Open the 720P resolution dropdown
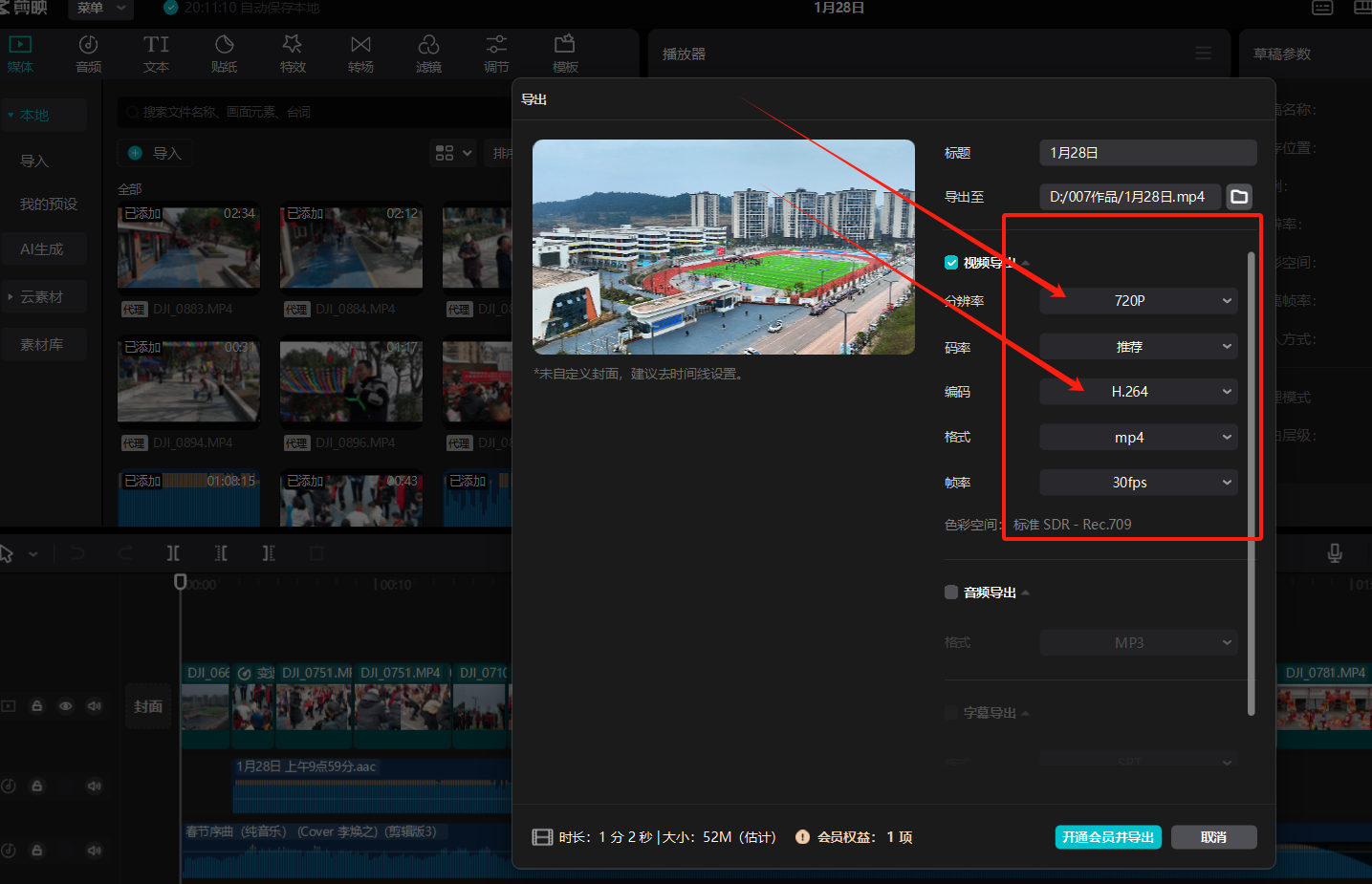1372x884 pixels. tap(1138, 301)
